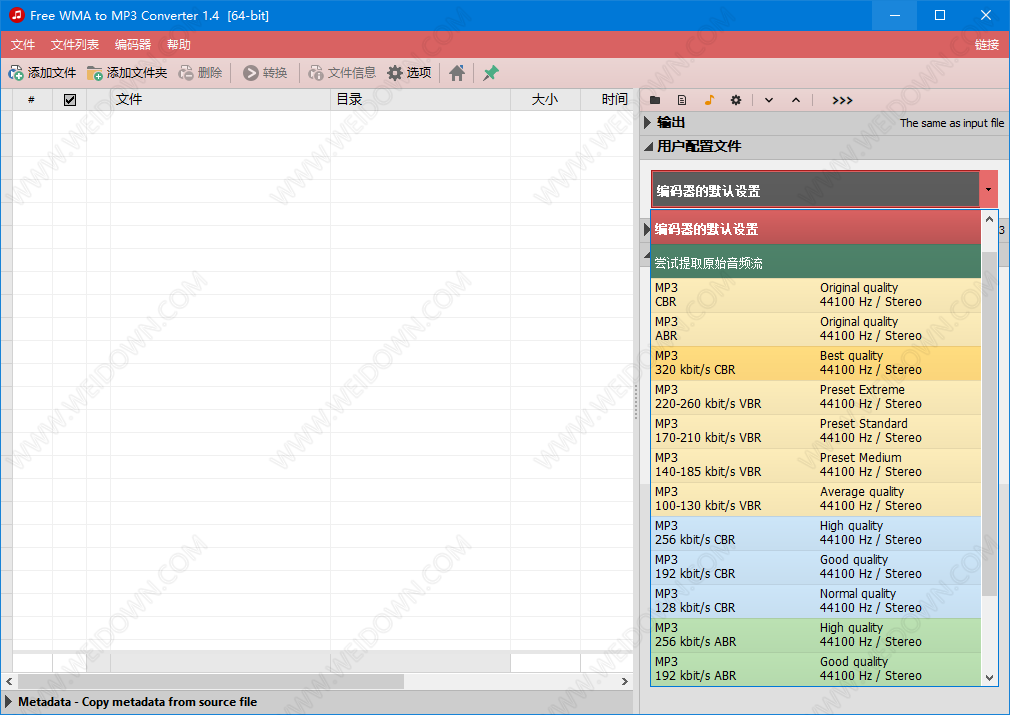Click the Home house icon

coord(457,73)
